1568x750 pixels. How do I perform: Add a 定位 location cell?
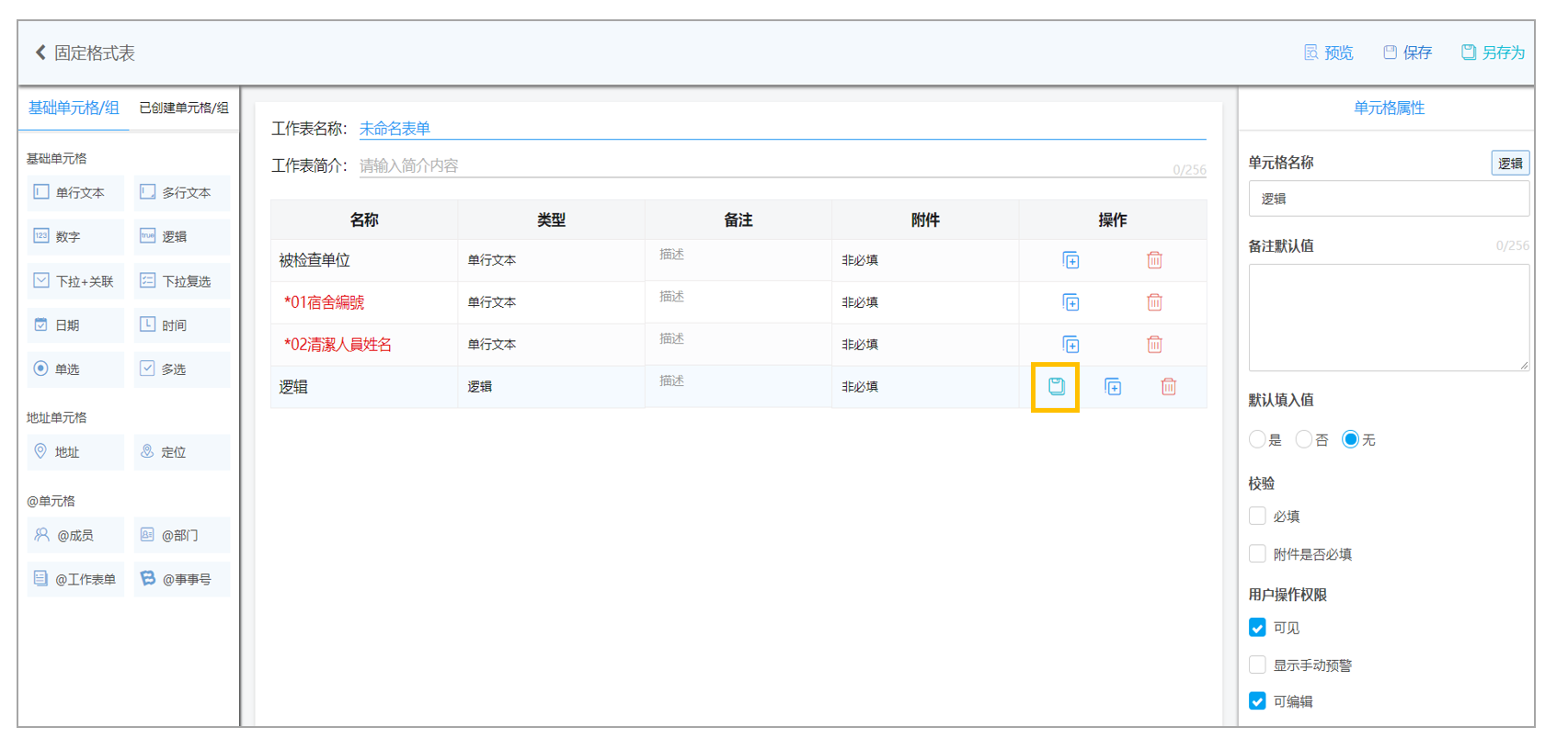(x=182, y=452)
